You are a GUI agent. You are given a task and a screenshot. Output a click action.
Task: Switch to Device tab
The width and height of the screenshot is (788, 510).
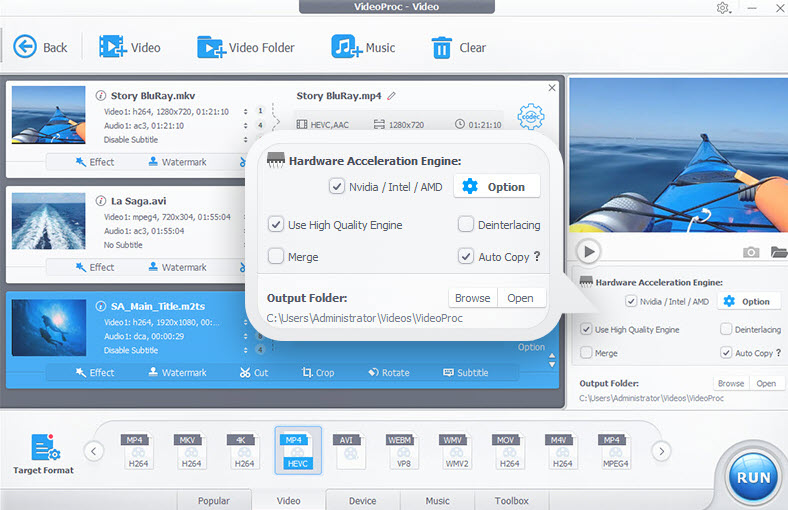tap(363, 500)
